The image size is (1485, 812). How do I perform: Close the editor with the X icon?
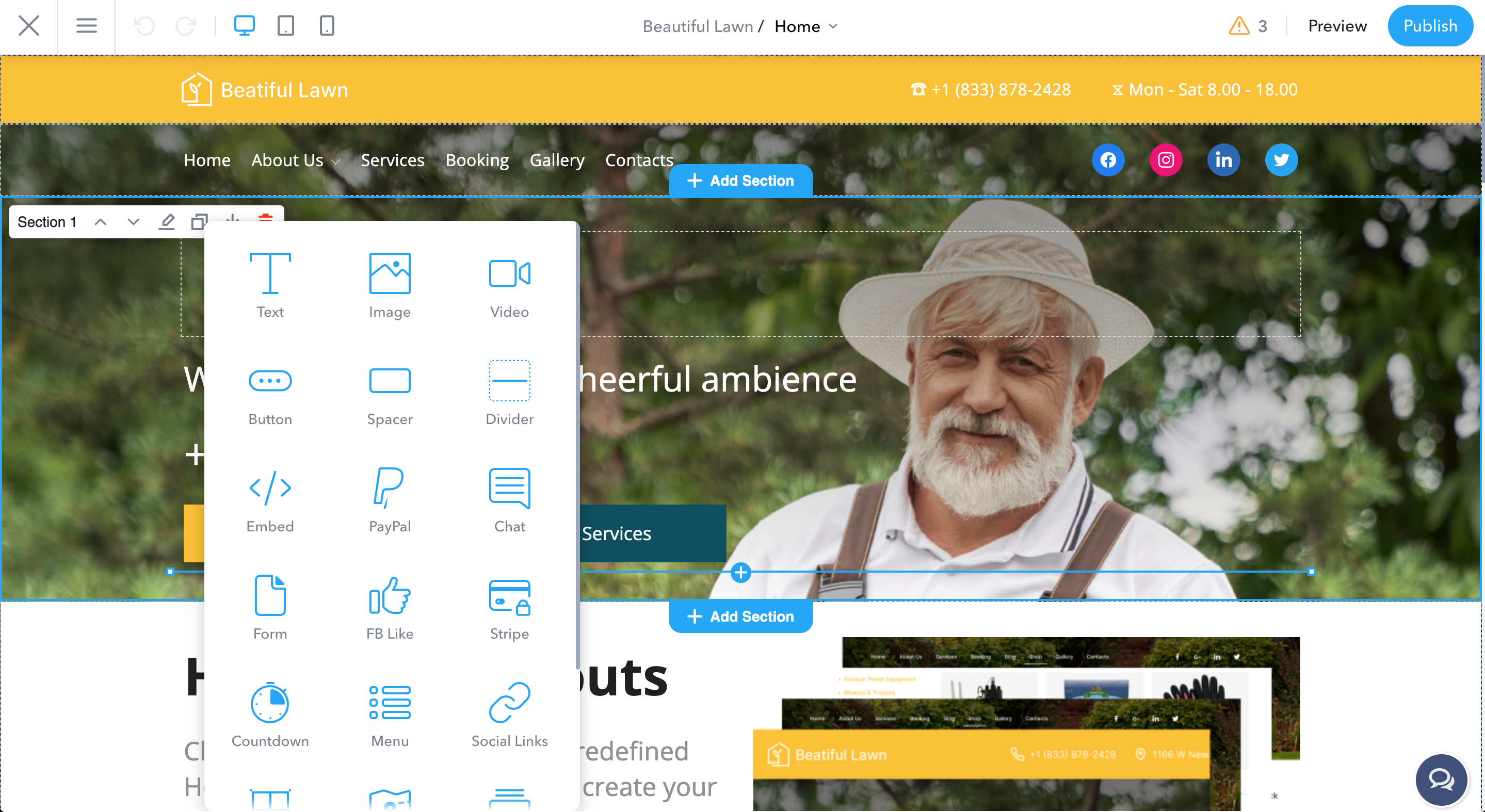tap(28, 26)
